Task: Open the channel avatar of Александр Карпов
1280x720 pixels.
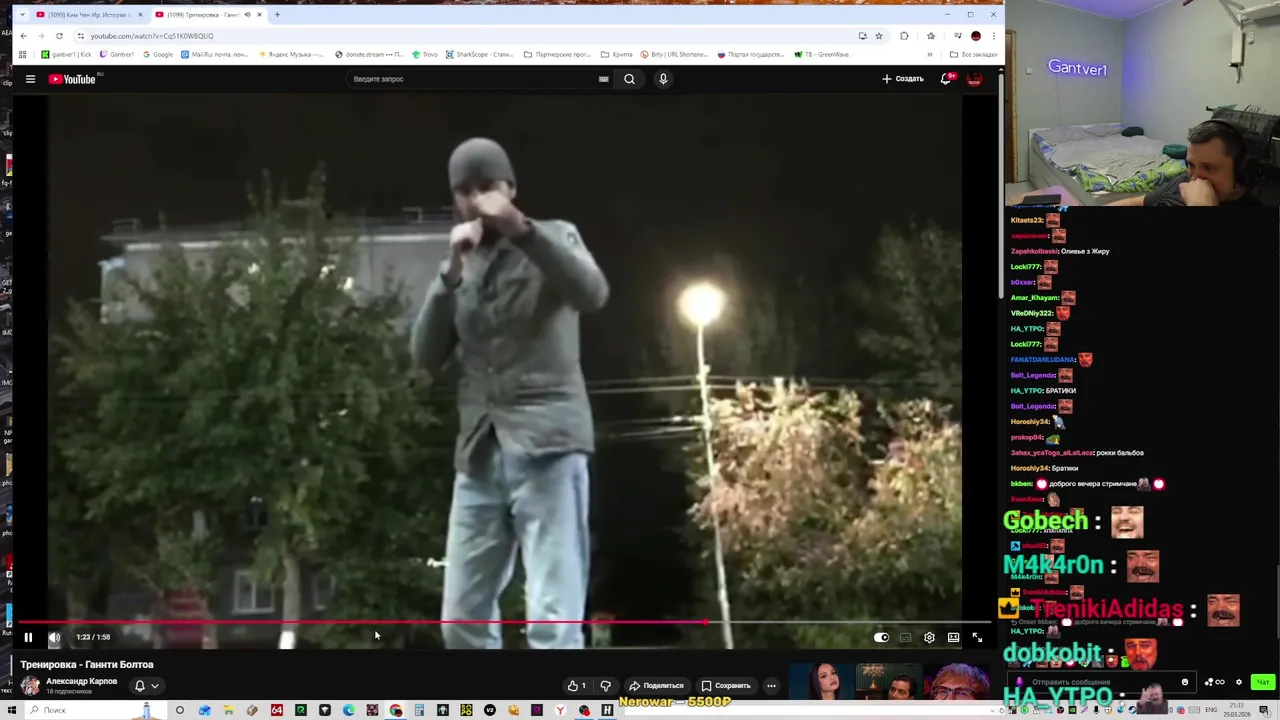Action: (30, 685)
